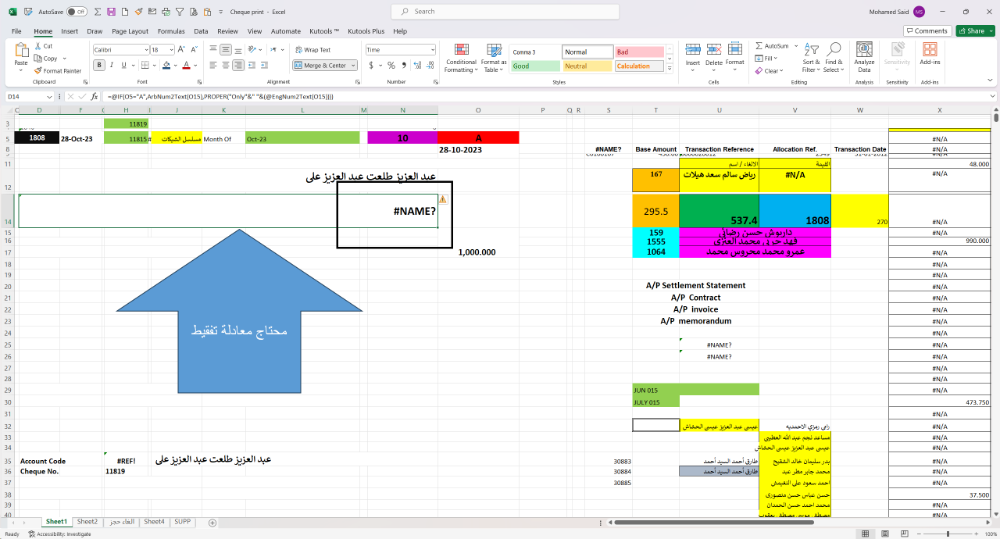Increase decimal places
1000x539 pixels.
417,65
